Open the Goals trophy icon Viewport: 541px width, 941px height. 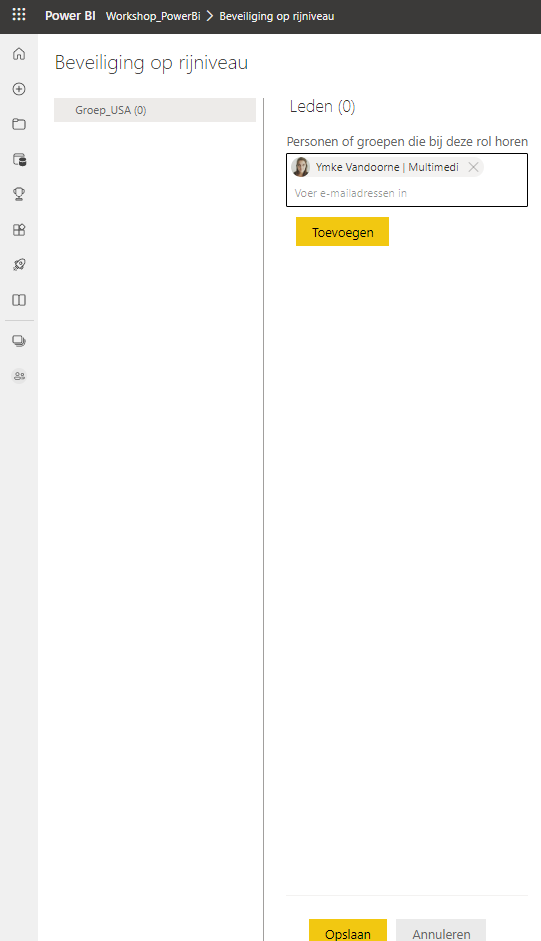coord(19,194)
